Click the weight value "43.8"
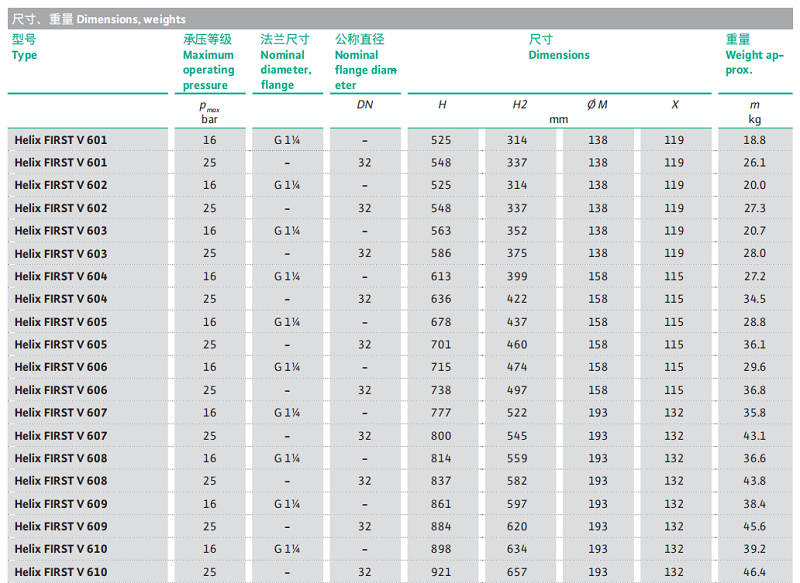The height and width of the screenshot is (583, 800). click(x=755, y=481)
